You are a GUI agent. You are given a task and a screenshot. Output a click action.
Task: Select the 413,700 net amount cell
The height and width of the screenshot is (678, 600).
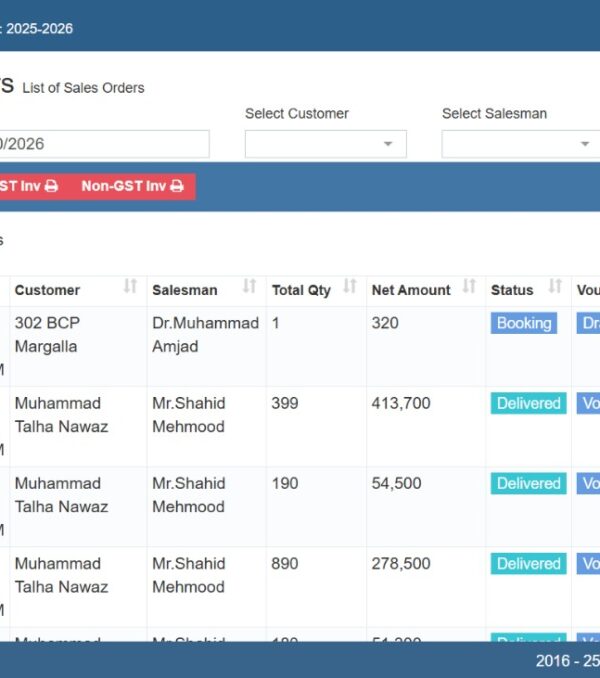click(x=401, y=404)
